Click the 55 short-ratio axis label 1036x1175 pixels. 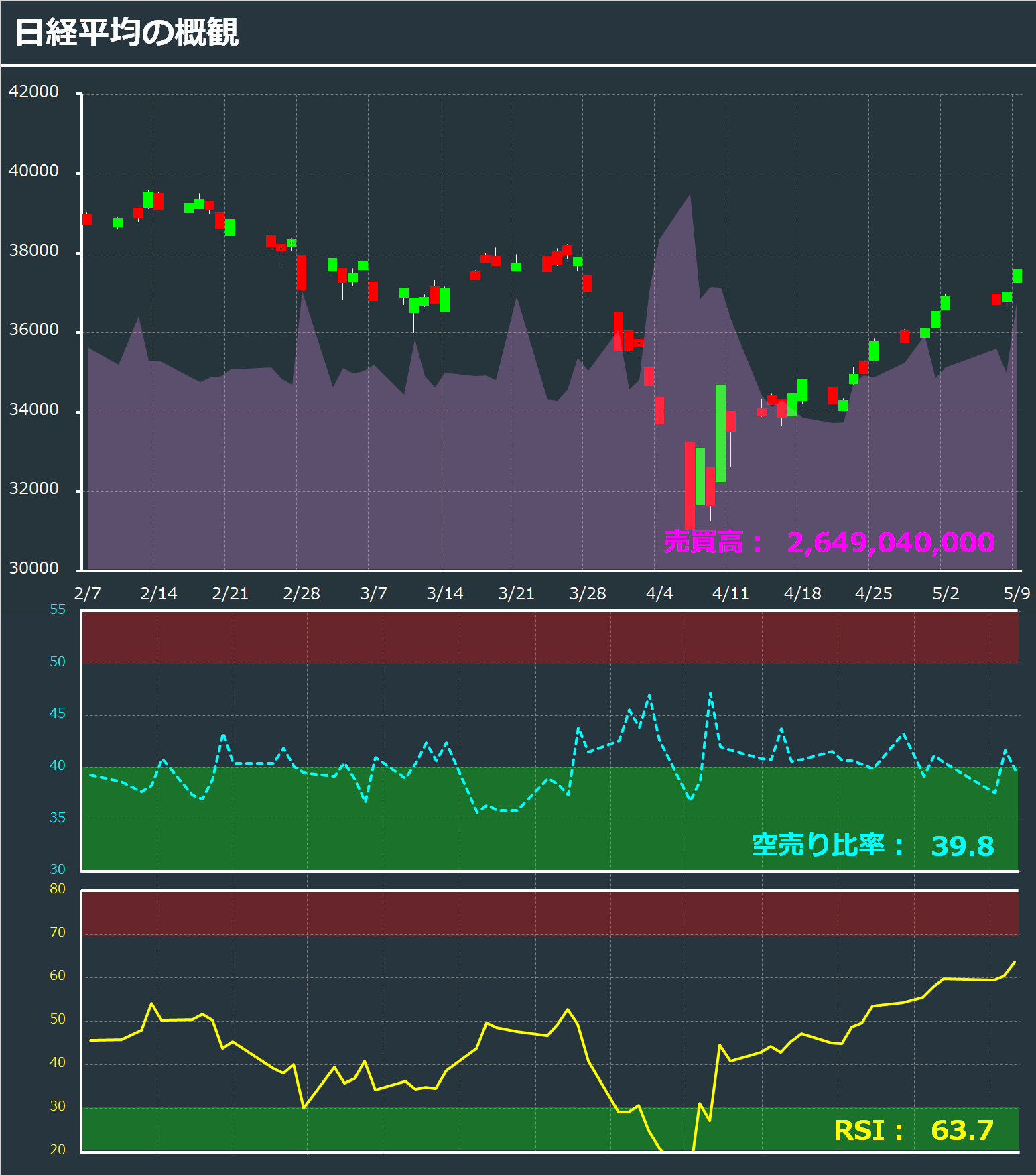(58, 609)
